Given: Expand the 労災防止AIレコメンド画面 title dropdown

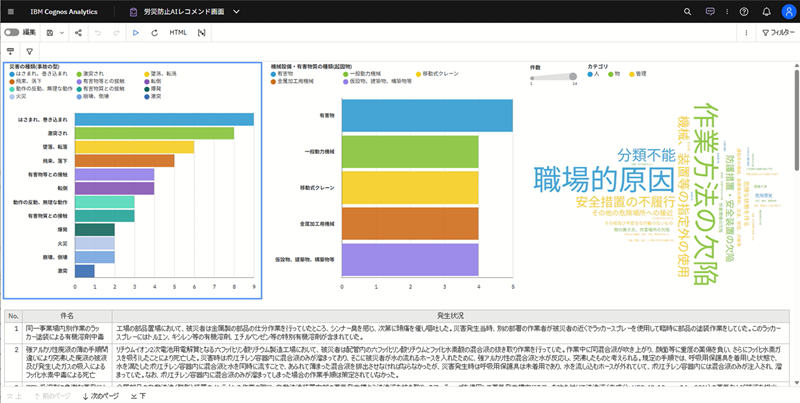Looking at the screenshot, I should tap(237, 12).
